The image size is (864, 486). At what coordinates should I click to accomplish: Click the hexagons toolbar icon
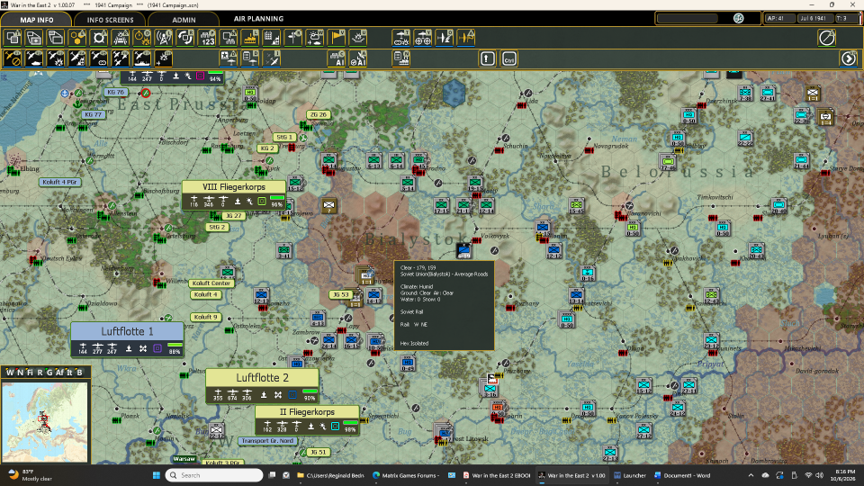77,37
